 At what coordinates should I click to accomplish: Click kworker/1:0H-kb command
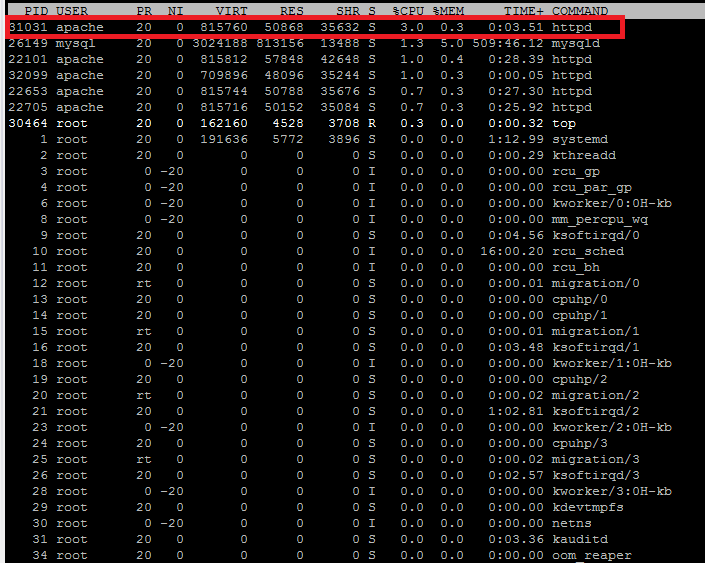tap(612, 363)
